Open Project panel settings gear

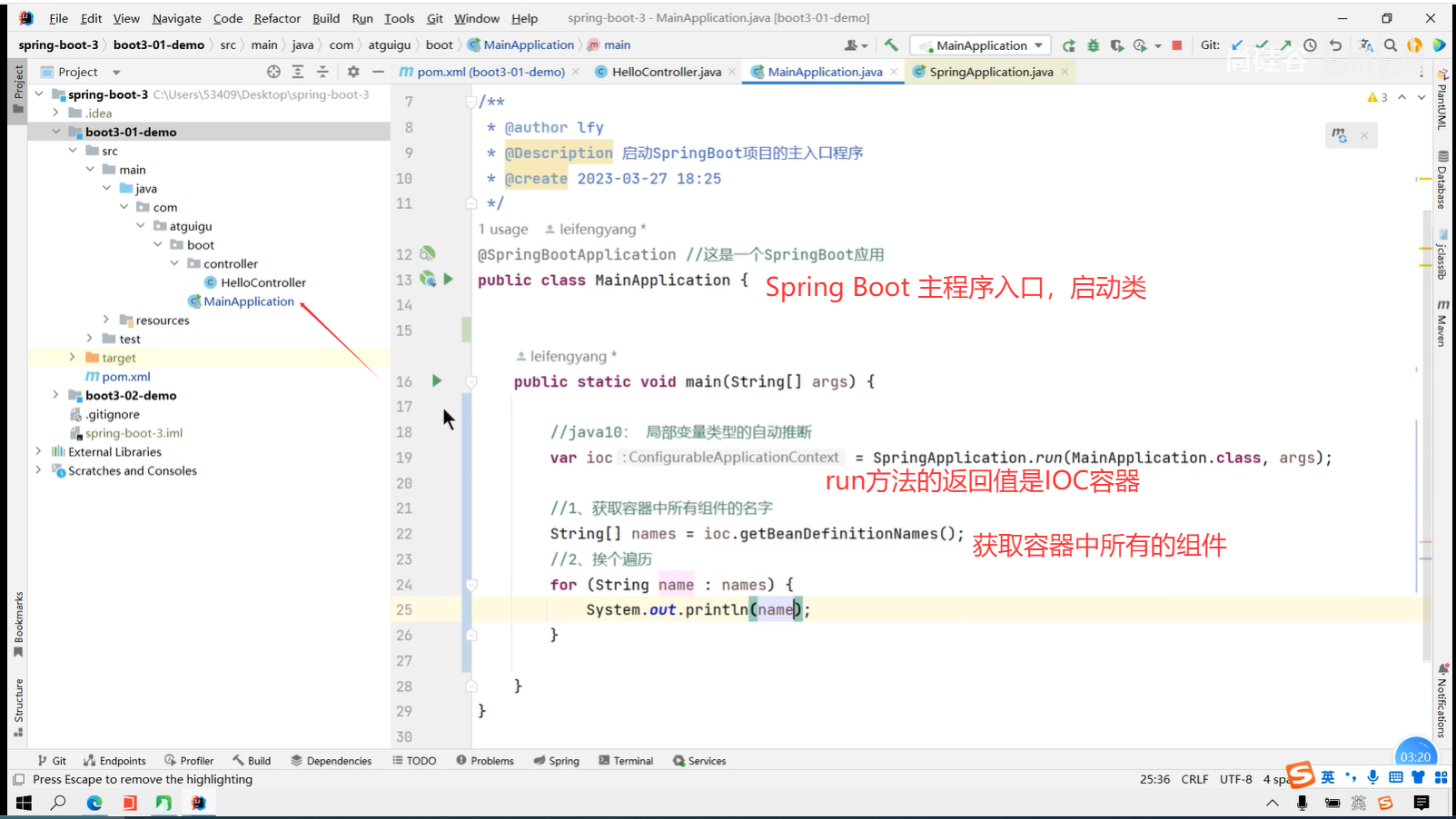[353, 72]
